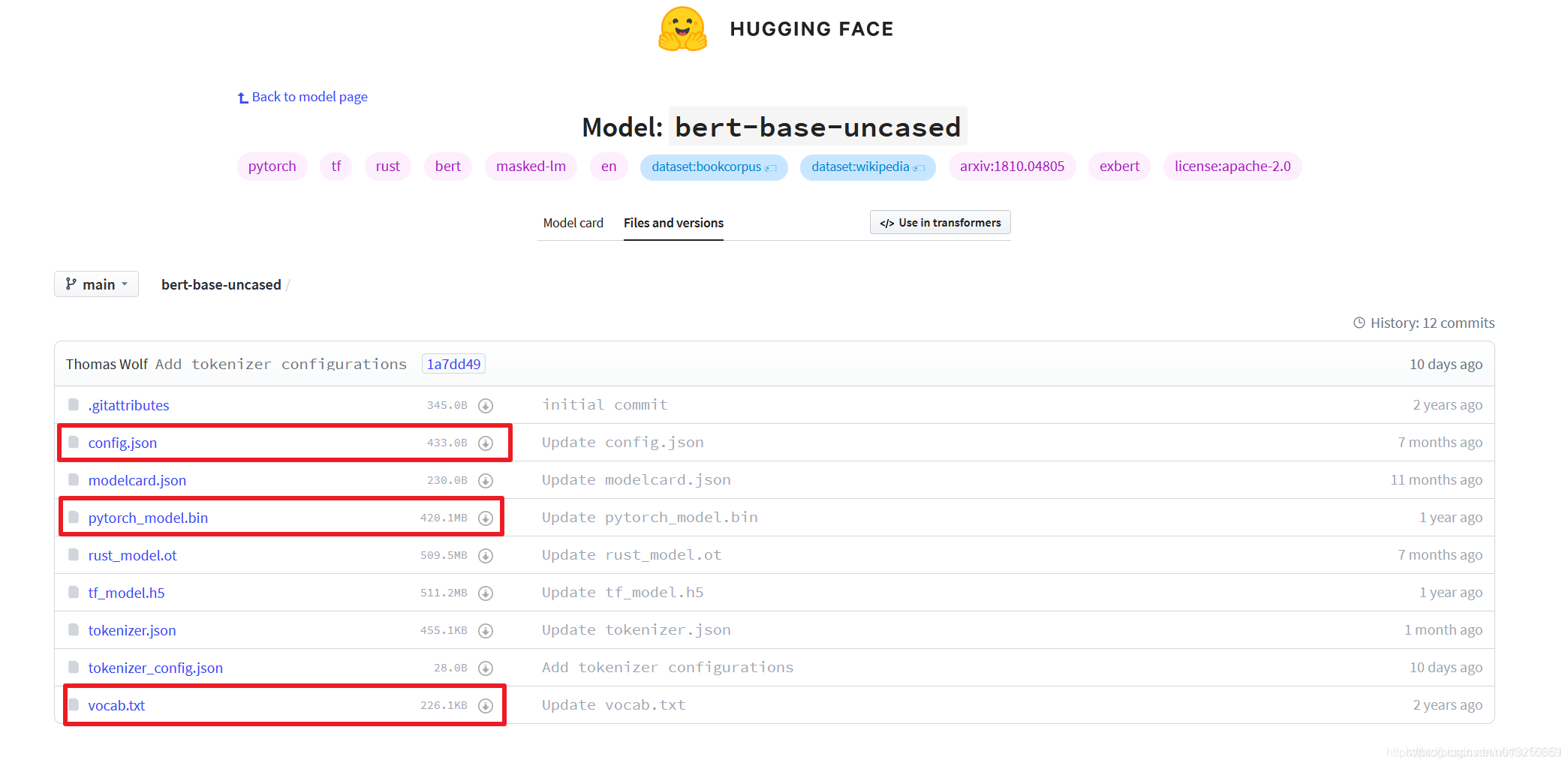The image size is (1568, 766).
Task: Click the bert-base-uncased model name heading
Action: [817, 127]
